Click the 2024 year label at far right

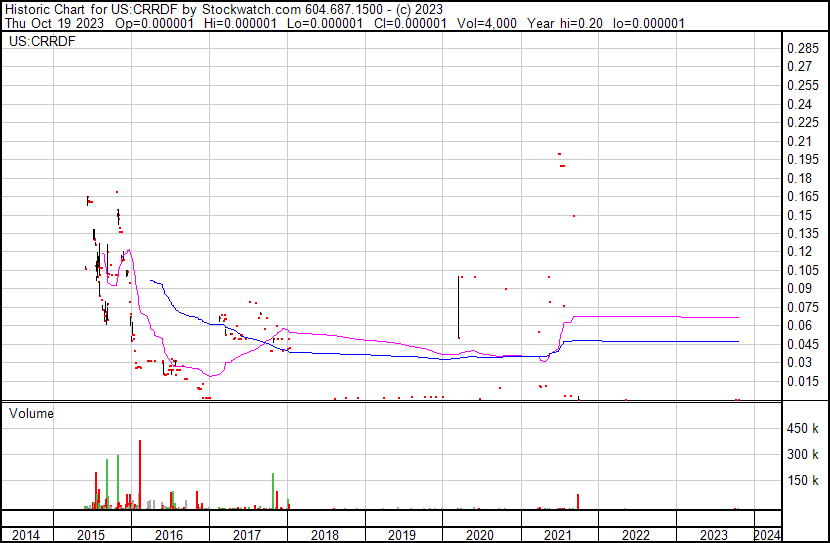point(766,535)
